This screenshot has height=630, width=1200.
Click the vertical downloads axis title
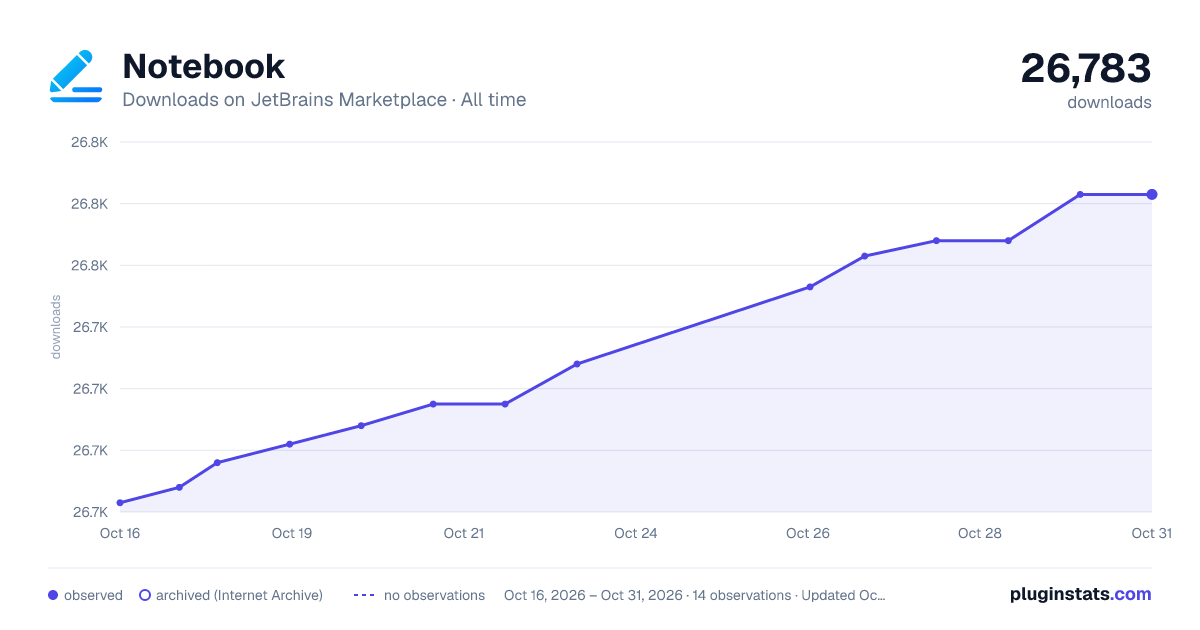point(56,327)
